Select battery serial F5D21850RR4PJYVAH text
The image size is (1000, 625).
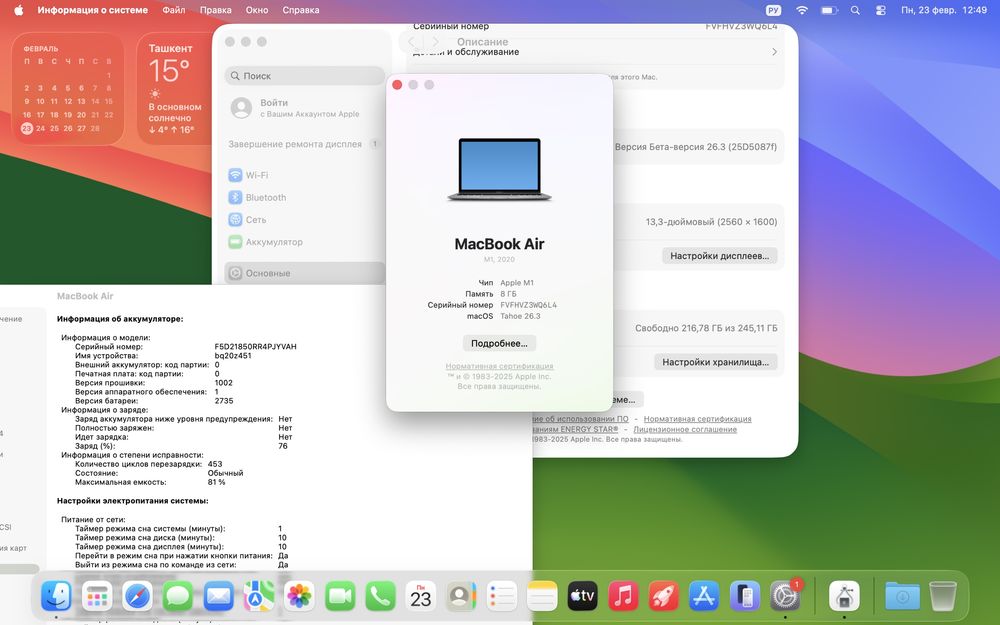click(x=255, y=346)
